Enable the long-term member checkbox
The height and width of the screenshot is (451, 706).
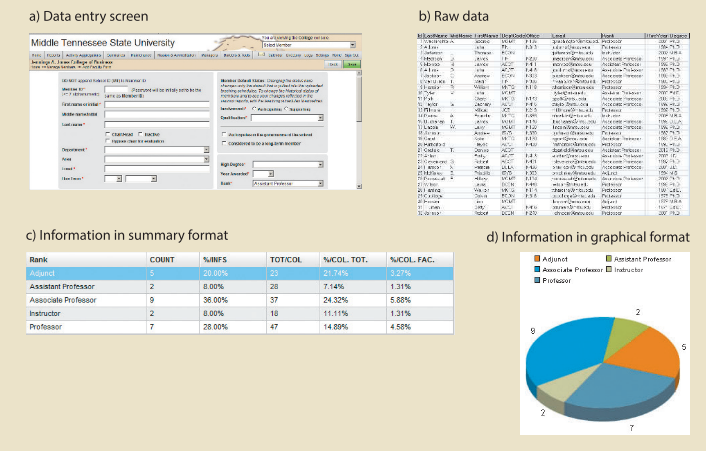[221, 143]
